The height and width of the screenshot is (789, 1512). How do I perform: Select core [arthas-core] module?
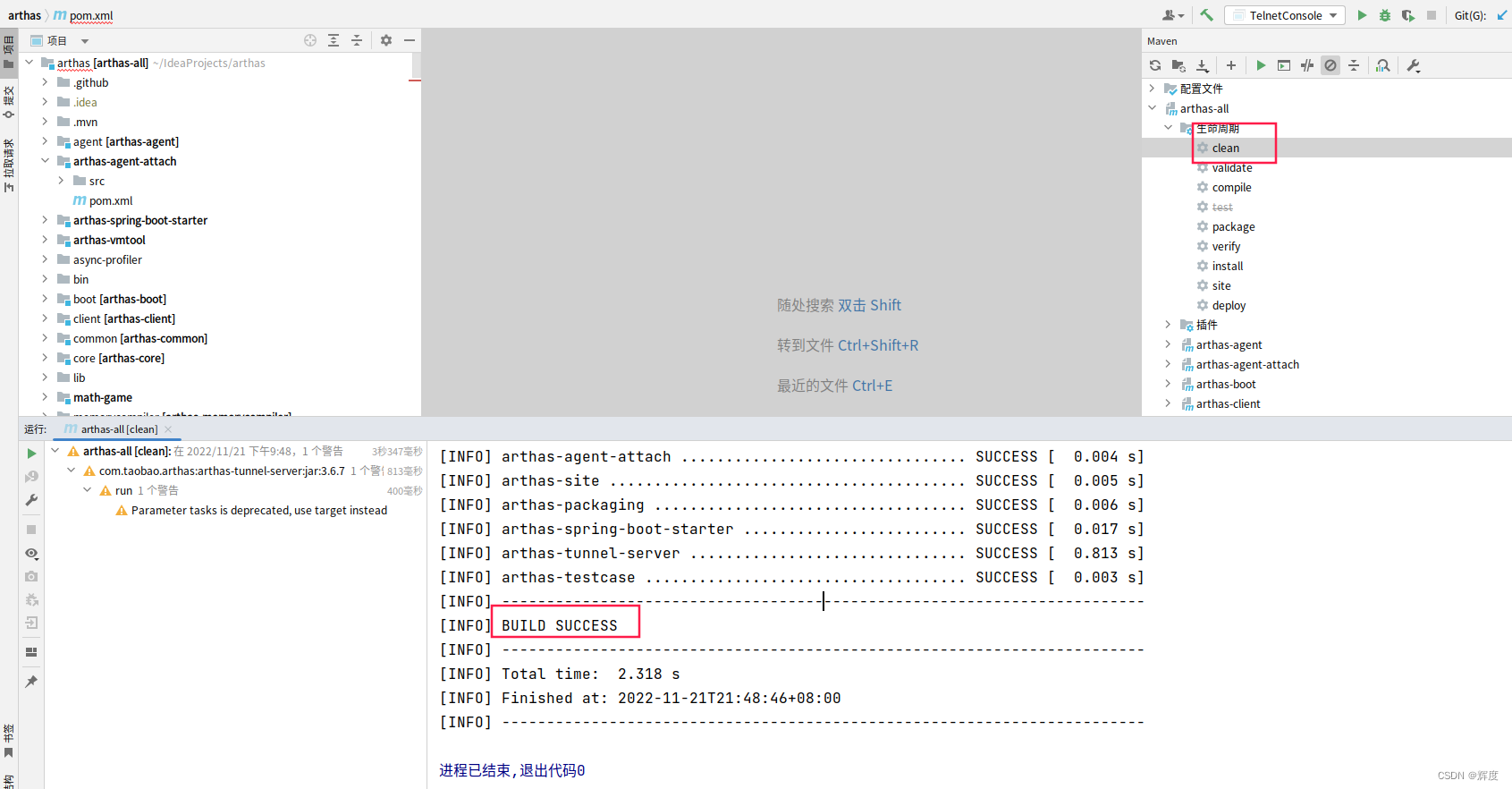tap(119, 358)
